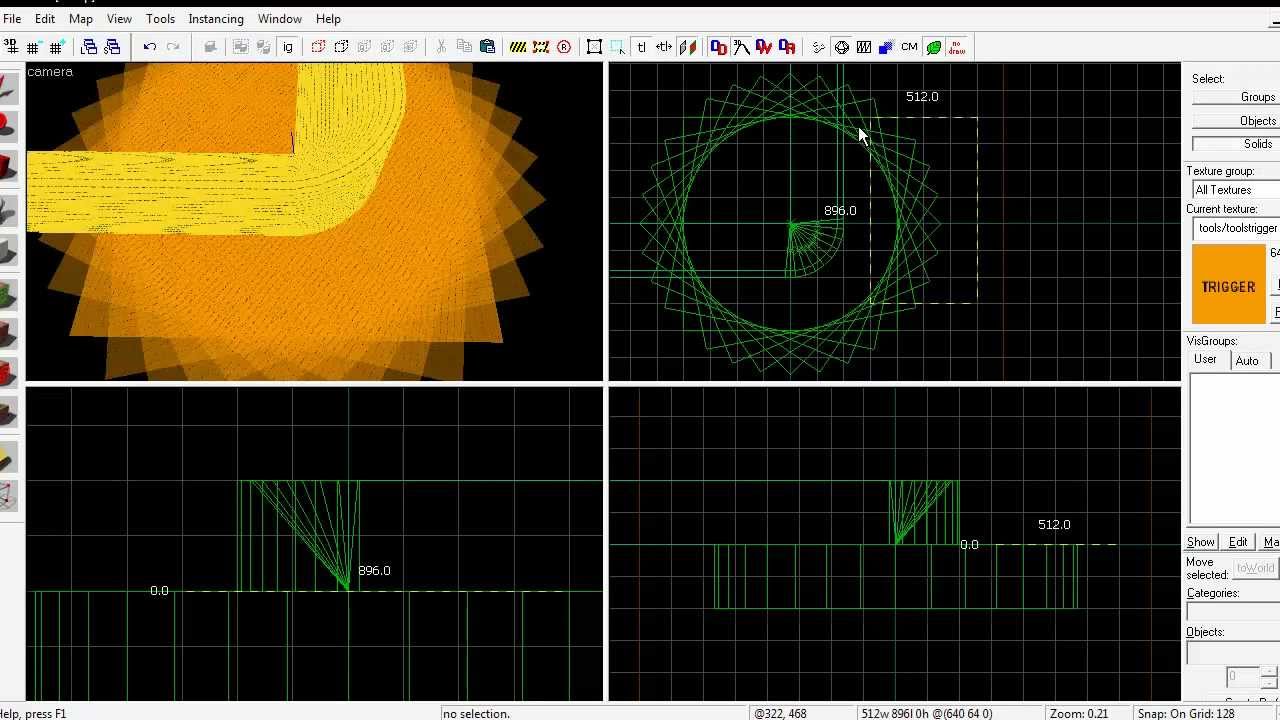Click the green leaf icon
The image size is (1280, 720).
(x=933, y=47)
